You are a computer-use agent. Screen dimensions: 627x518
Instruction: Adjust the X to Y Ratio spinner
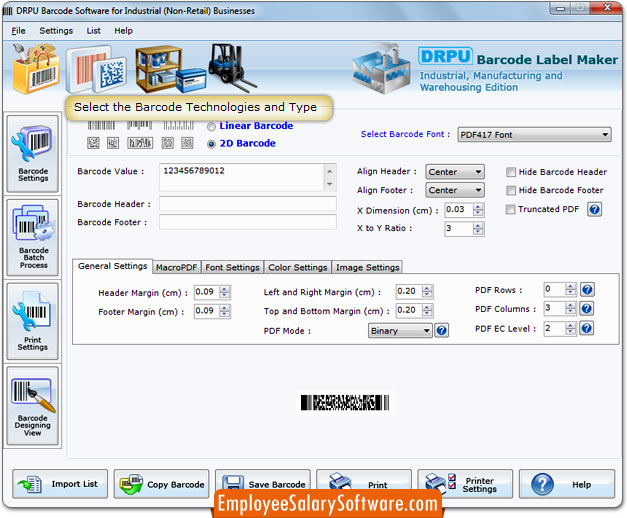tap(478, 228)
